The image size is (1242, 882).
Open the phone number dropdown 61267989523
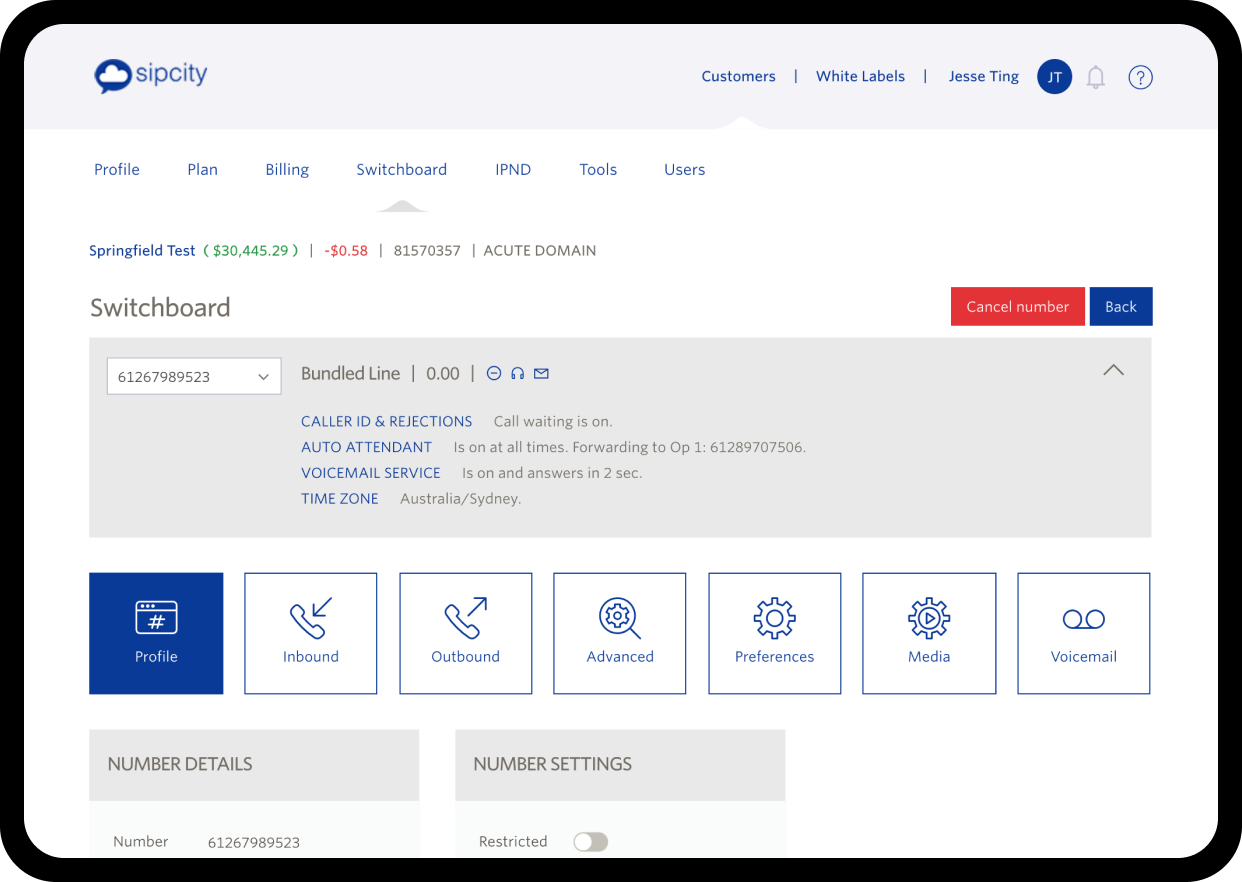pos(194,376)
